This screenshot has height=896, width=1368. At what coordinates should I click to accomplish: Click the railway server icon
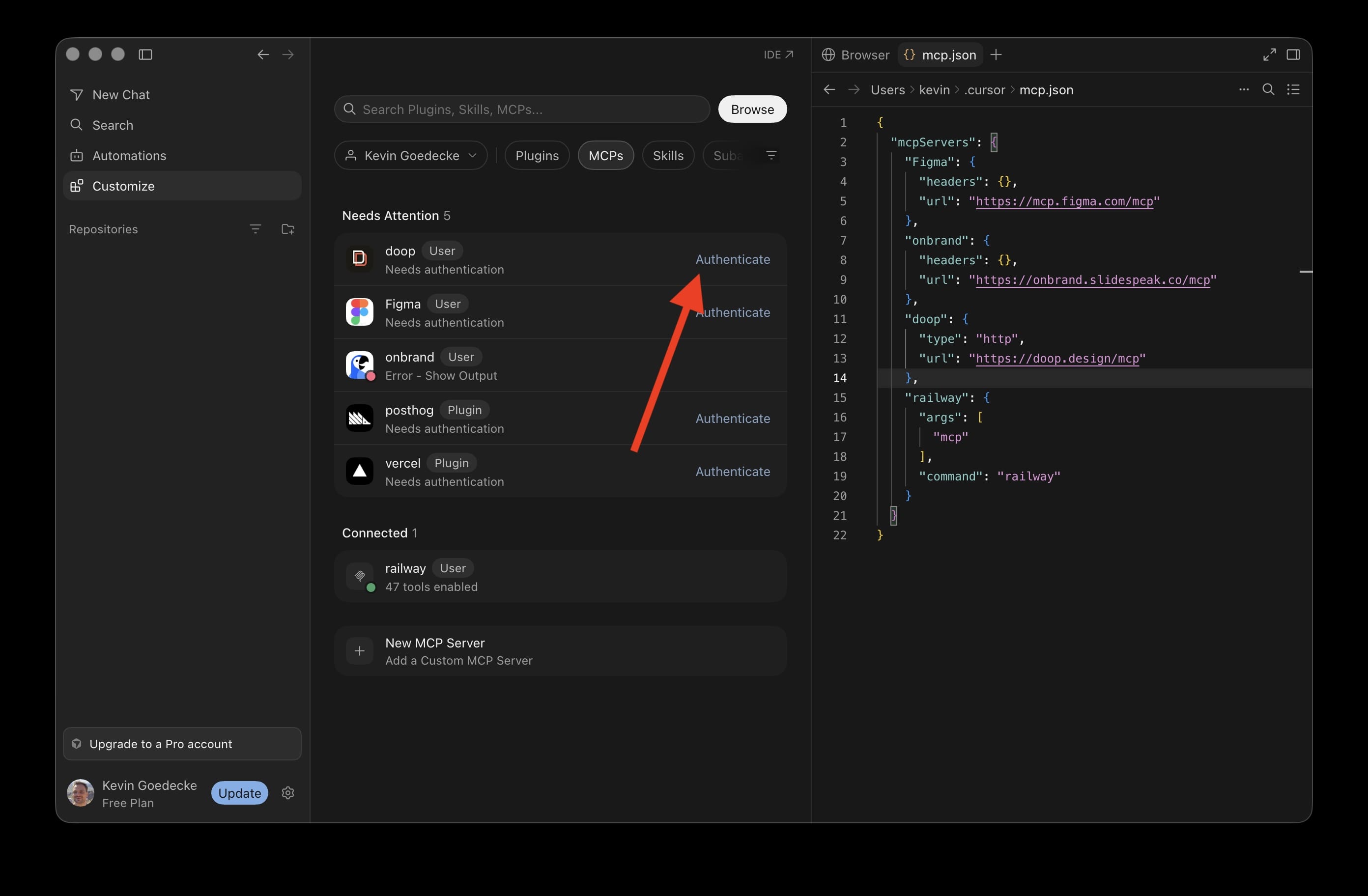point(360,576)
